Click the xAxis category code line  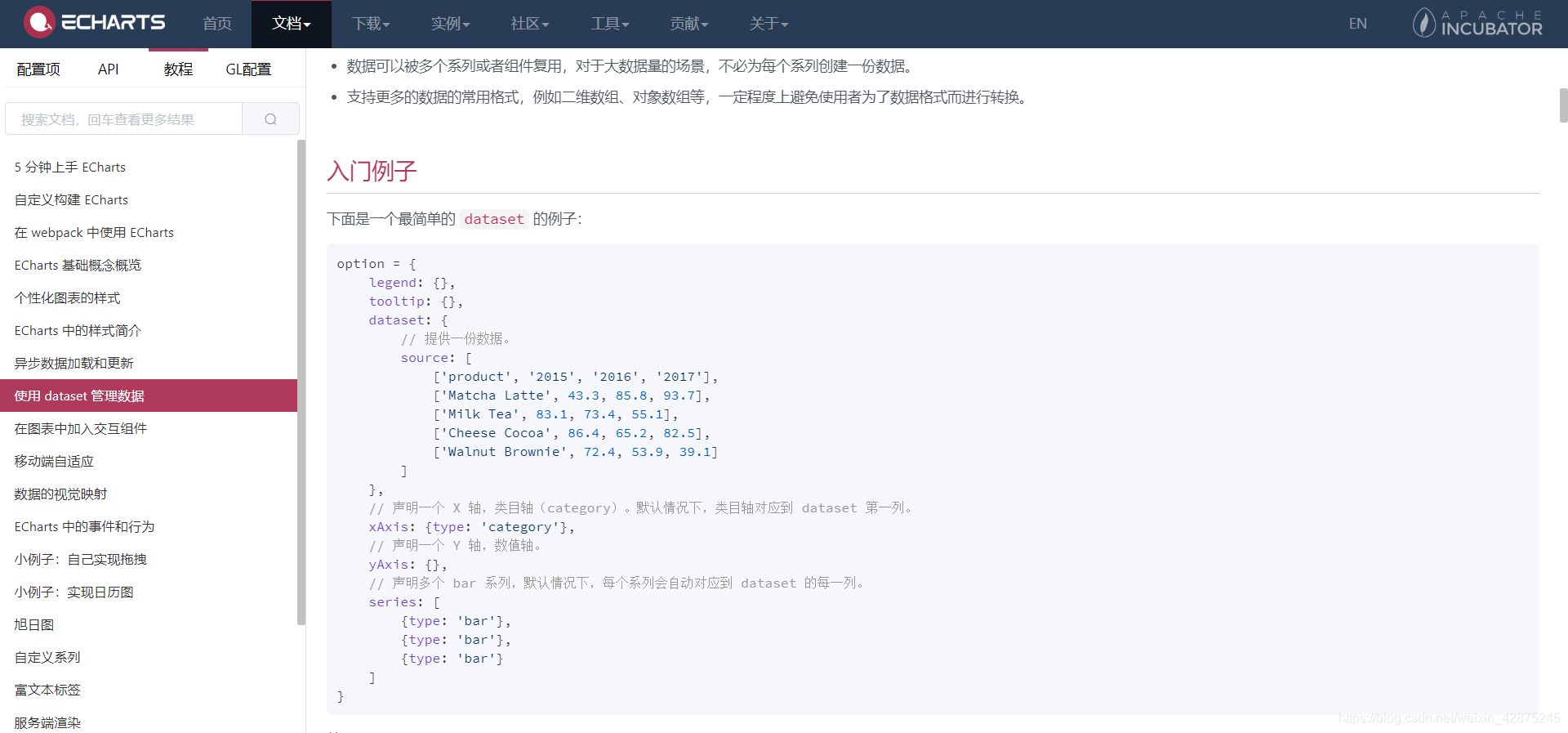point(472,527)
